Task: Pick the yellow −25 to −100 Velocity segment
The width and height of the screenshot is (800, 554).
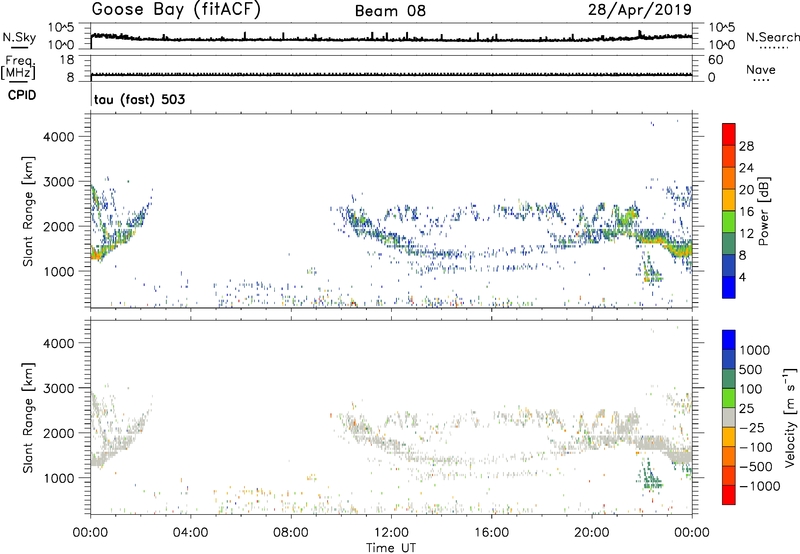Action: point(729,437)
